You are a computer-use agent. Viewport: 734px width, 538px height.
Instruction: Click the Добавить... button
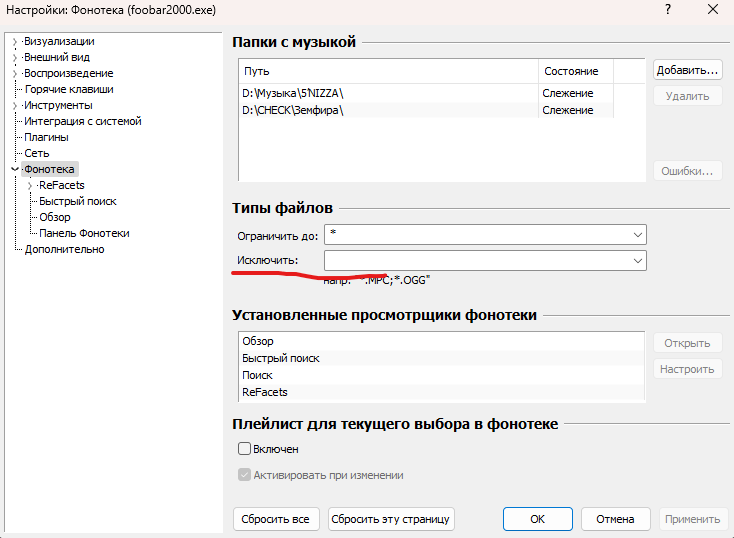tap(687, 71)
